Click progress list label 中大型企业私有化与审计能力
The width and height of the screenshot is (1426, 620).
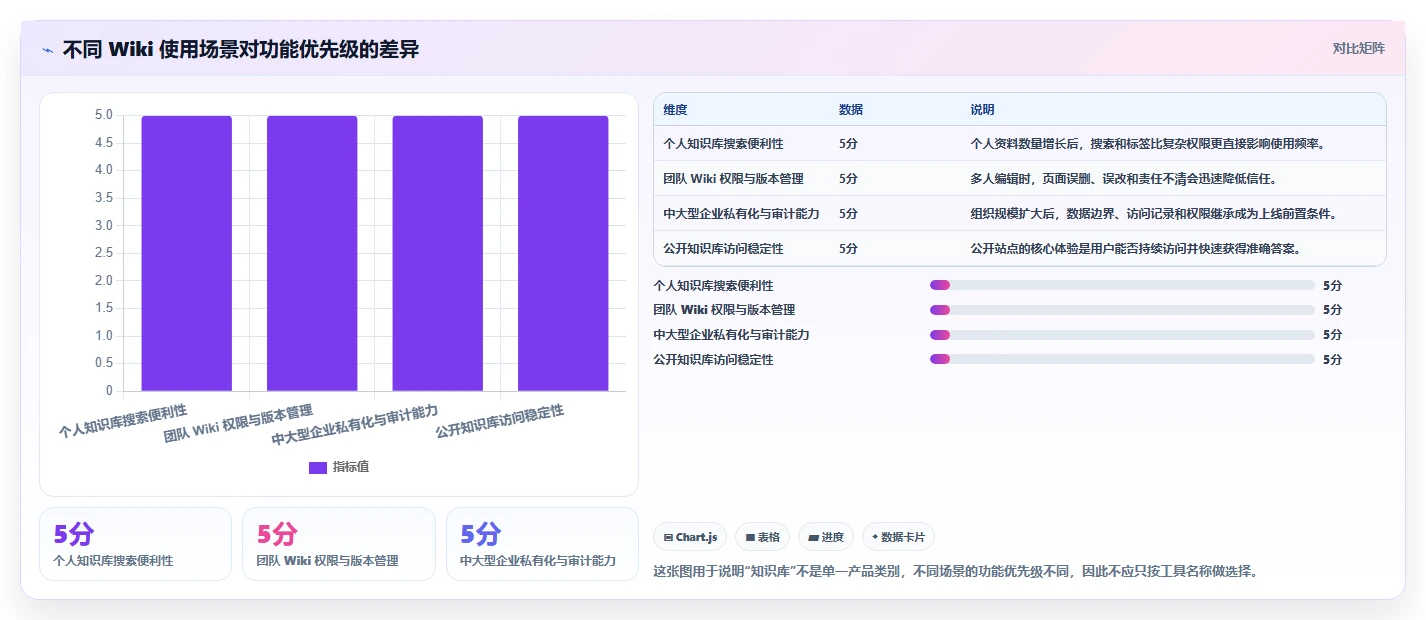click(731, 335)
